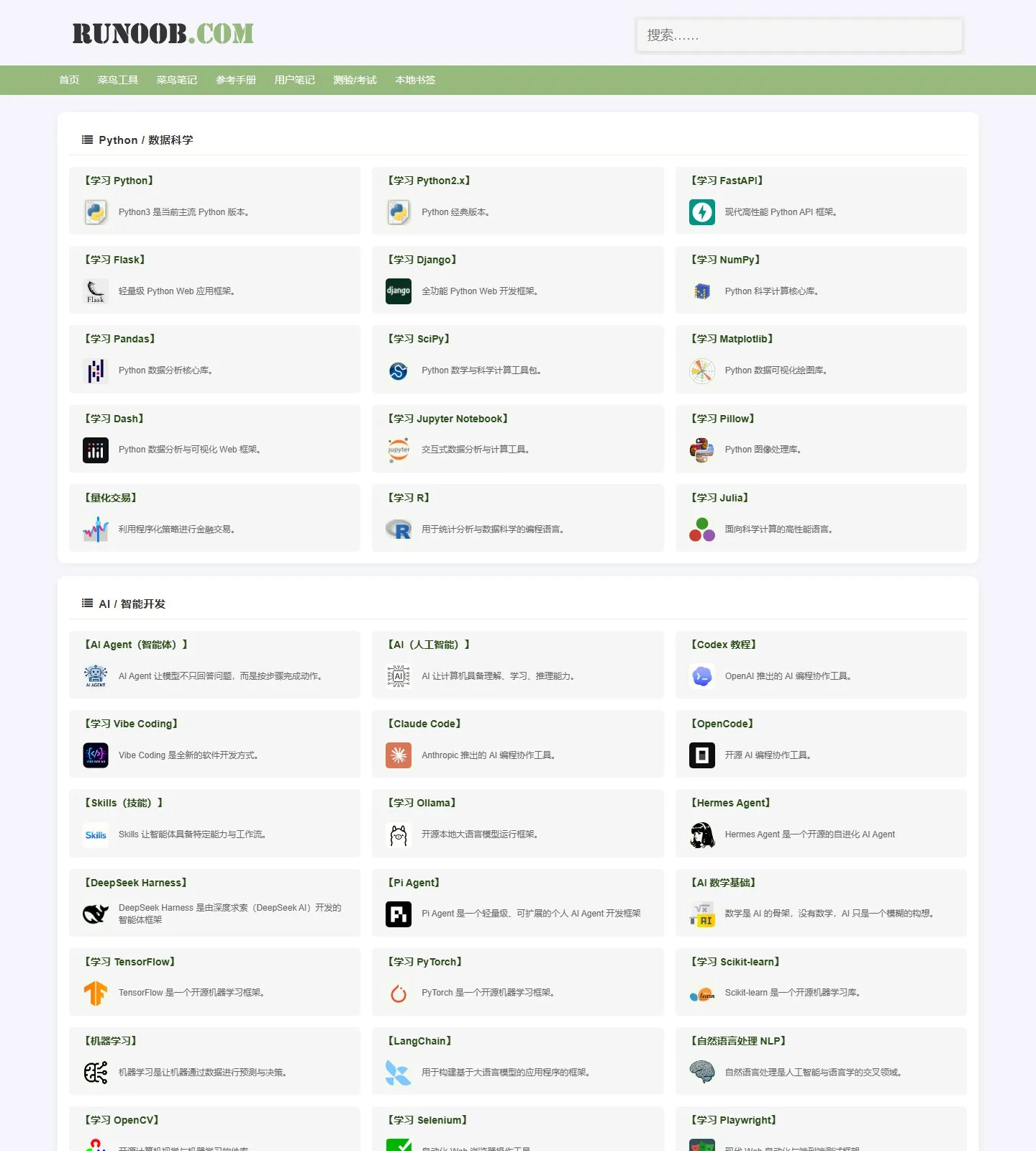1036x1151 pixels.
Task: Click the Flask logo icon
Action: 96,291
